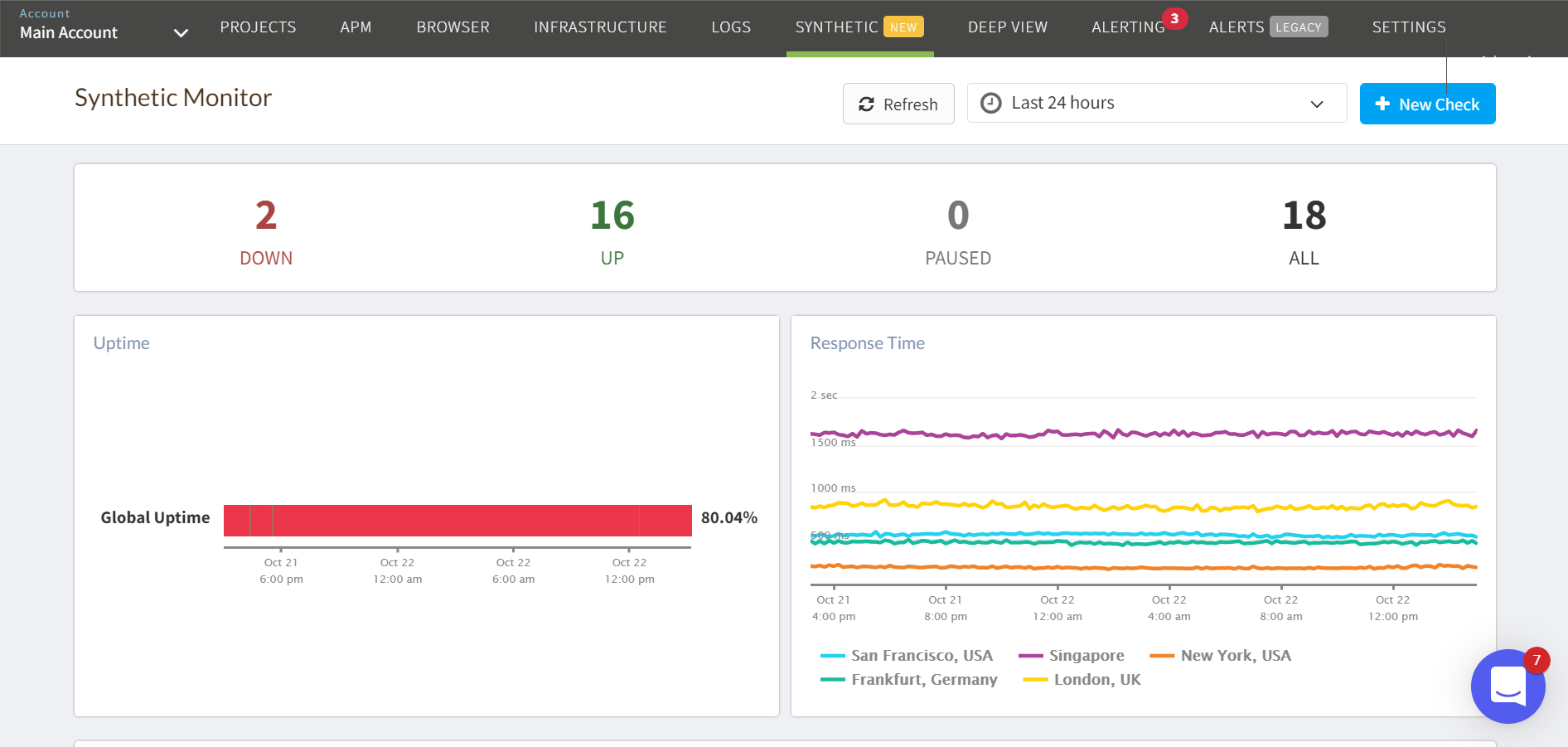Open the Last 24 hours time range dropdown
The image size is (1568, 747).
coord(1156,103)
